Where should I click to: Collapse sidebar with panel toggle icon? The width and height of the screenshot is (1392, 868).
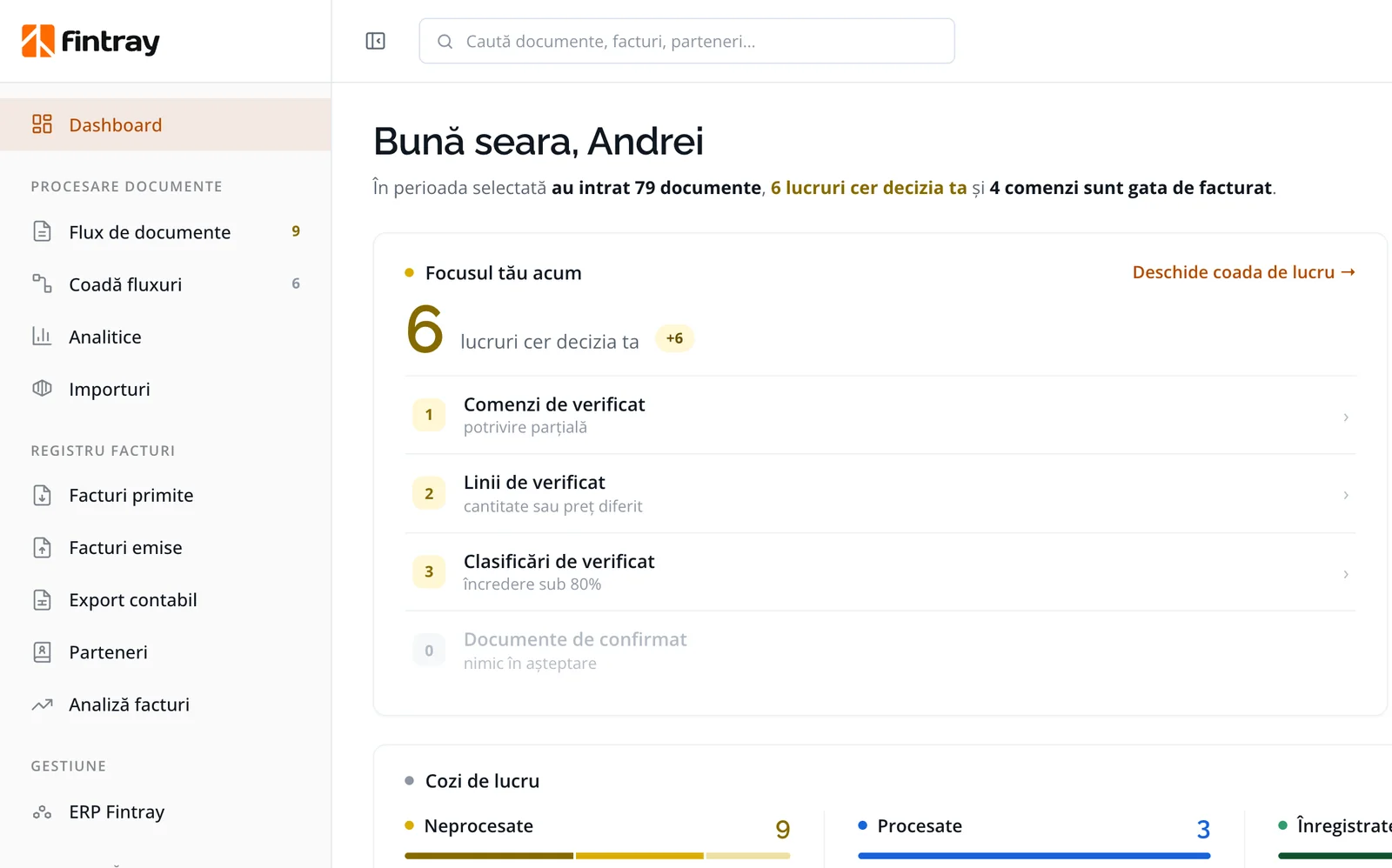click(x=375, y=41)
